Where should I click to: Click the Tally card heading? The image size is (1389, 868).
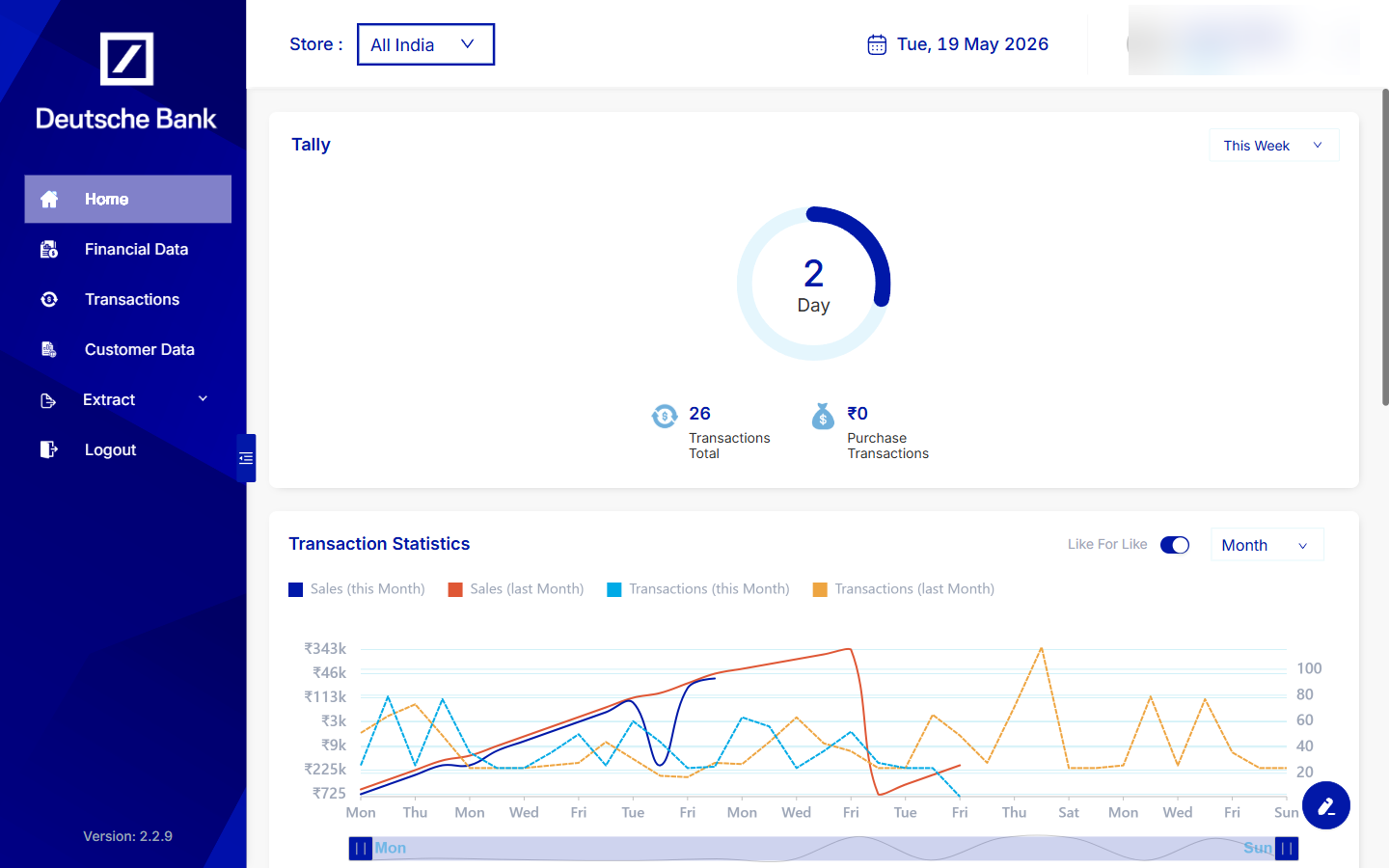coord(311,145)
